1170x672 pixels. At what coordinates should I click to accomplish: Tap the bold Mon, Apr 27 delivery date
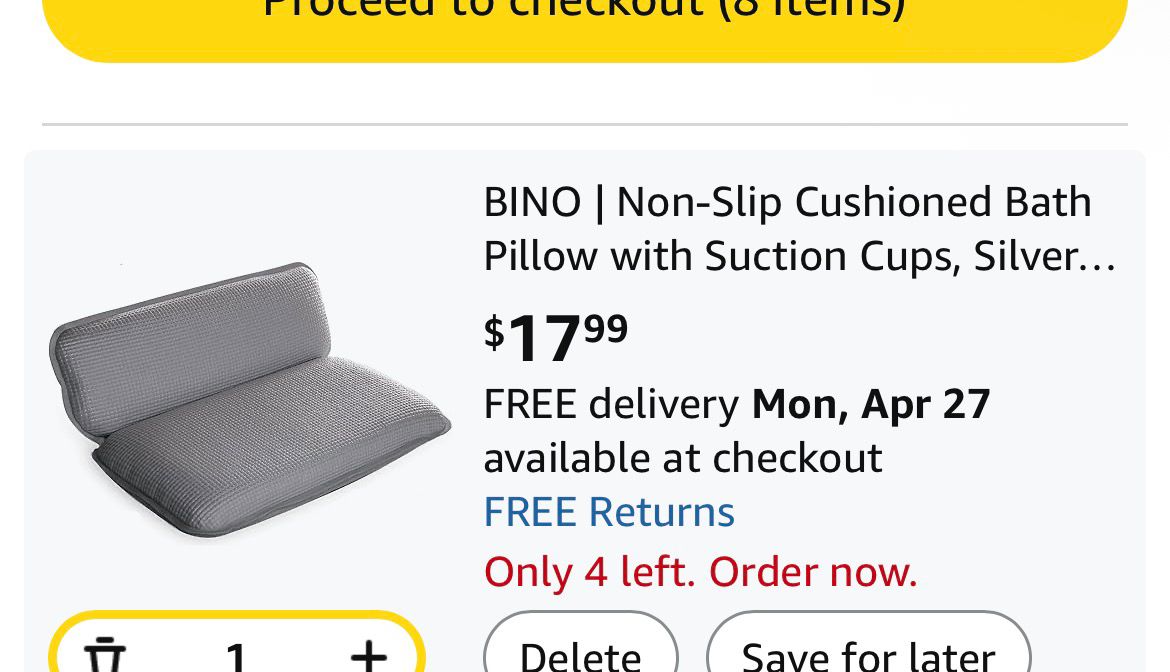pyautogui.click(x=870, y=404)
